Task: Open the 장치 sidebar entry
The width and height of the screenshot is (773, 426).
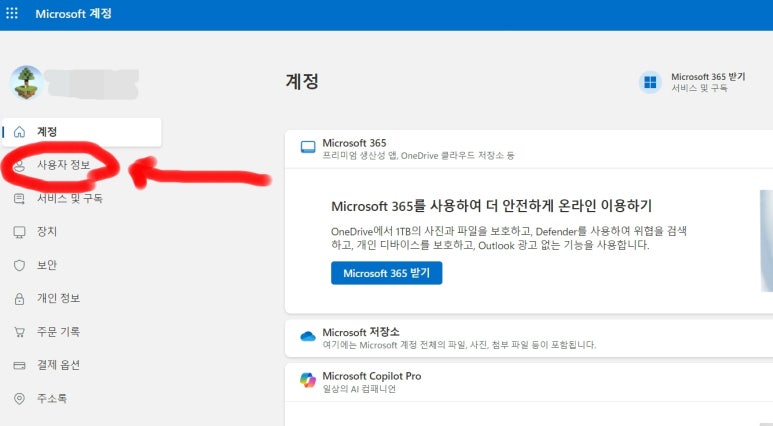Action: click(47, 231)
